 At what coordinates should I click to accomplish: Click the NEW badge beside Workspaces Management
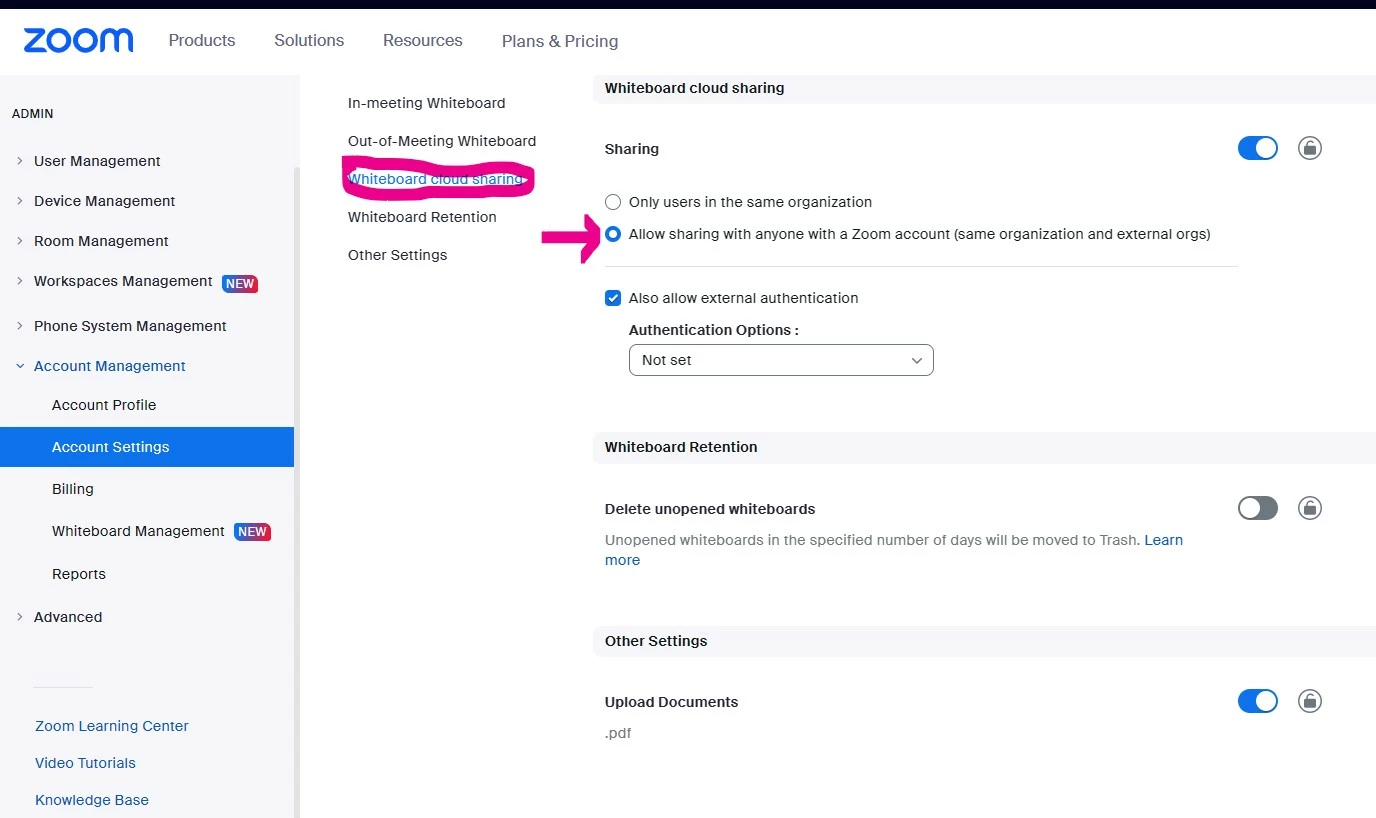click(x=240, y=283)
